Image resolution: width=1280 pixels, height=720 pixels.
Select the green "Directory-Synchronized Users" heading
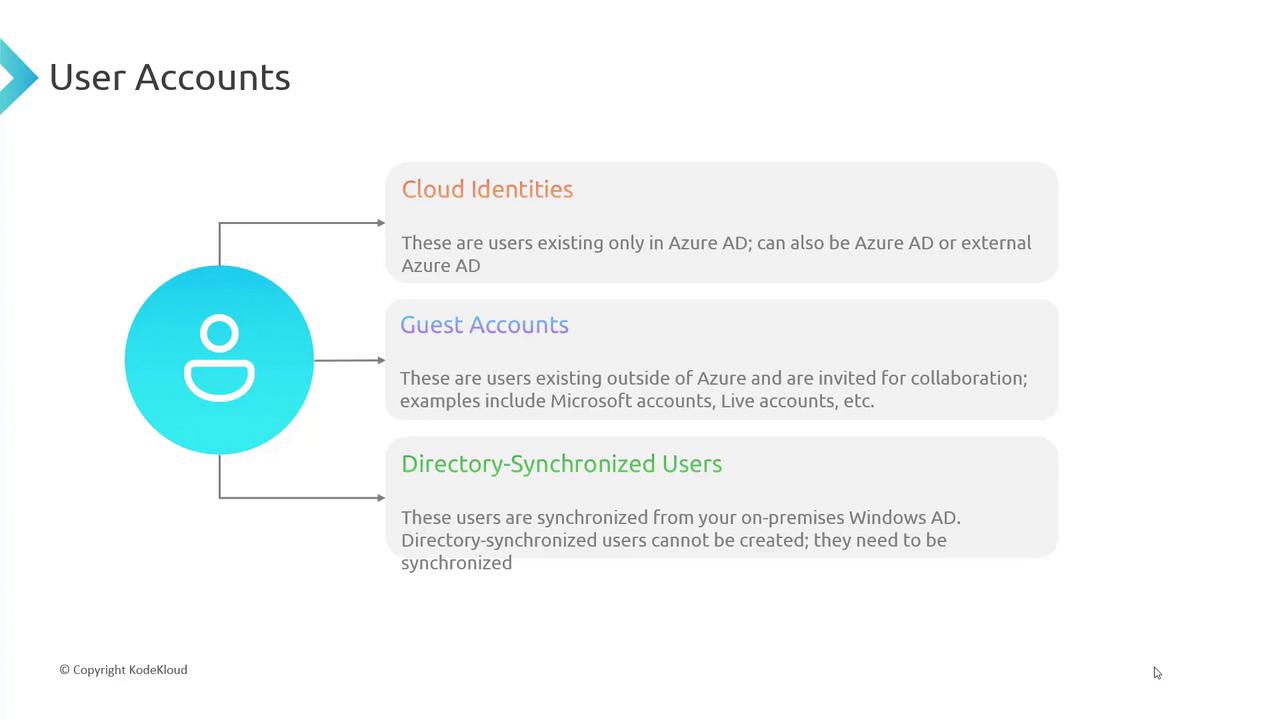click(x=561, y=464)
